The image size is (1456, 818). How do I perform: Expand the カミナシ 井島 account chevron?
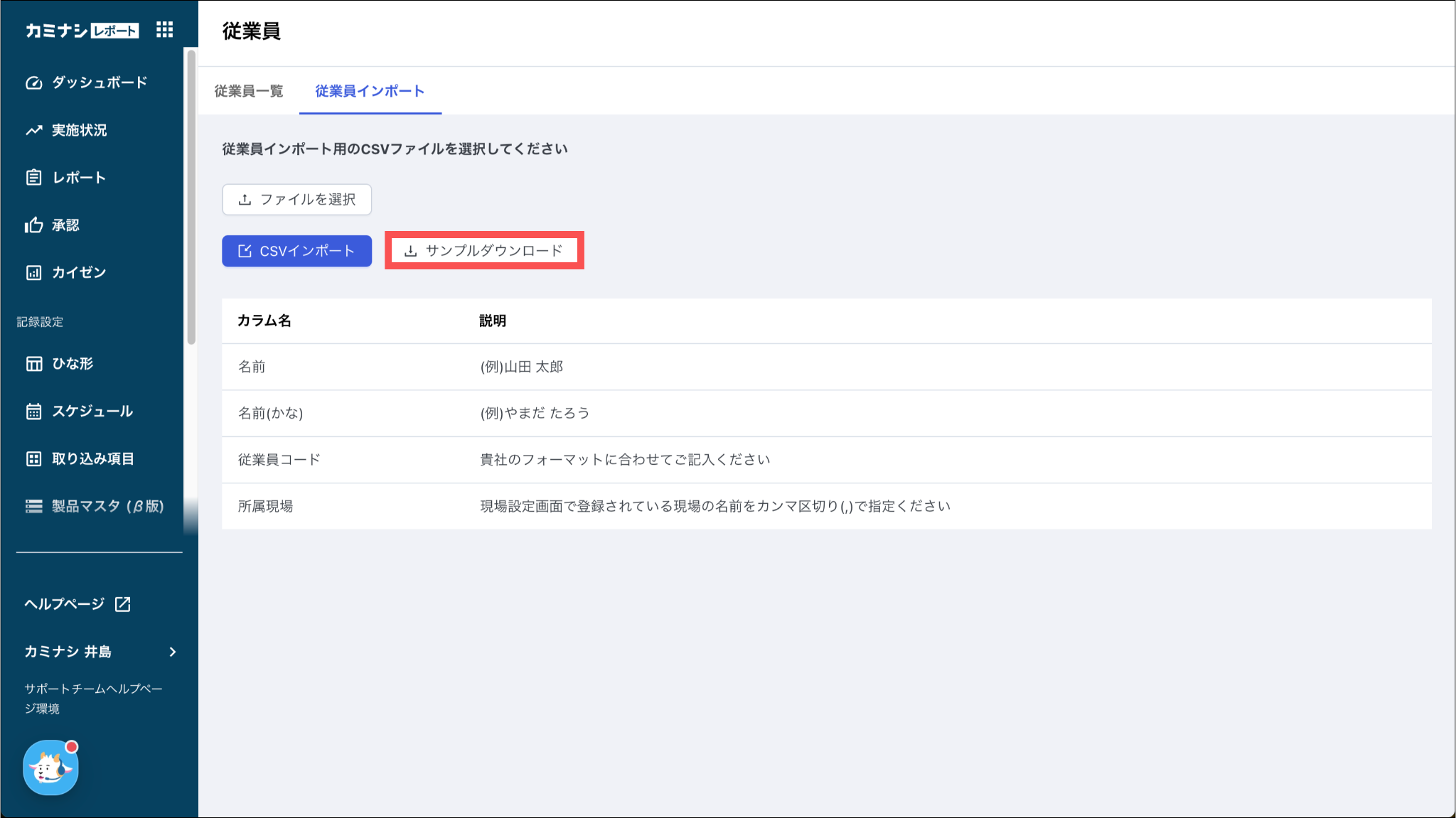point(173,652)
